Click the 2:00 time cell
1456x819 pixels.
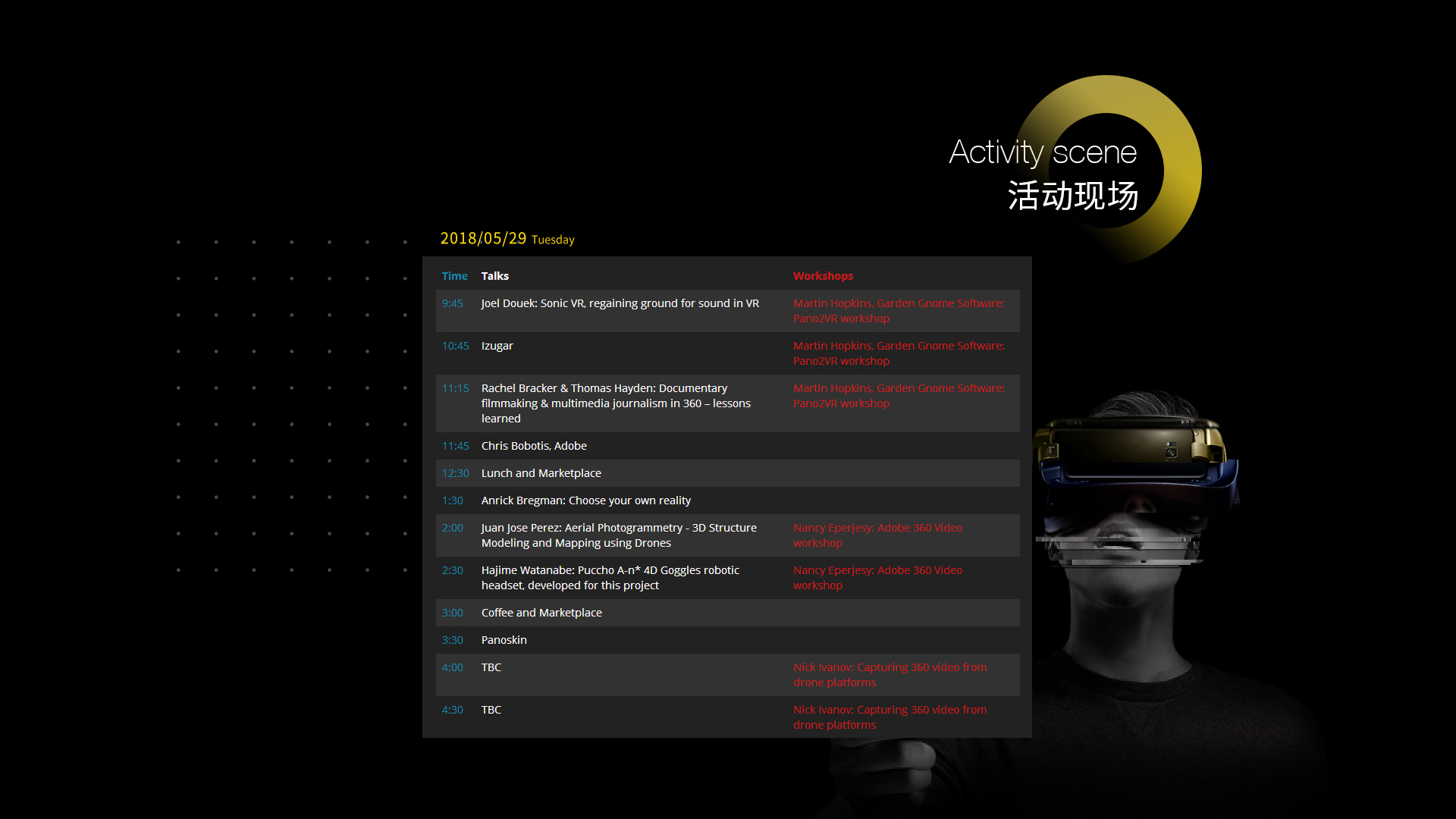[x=453, y=528]
